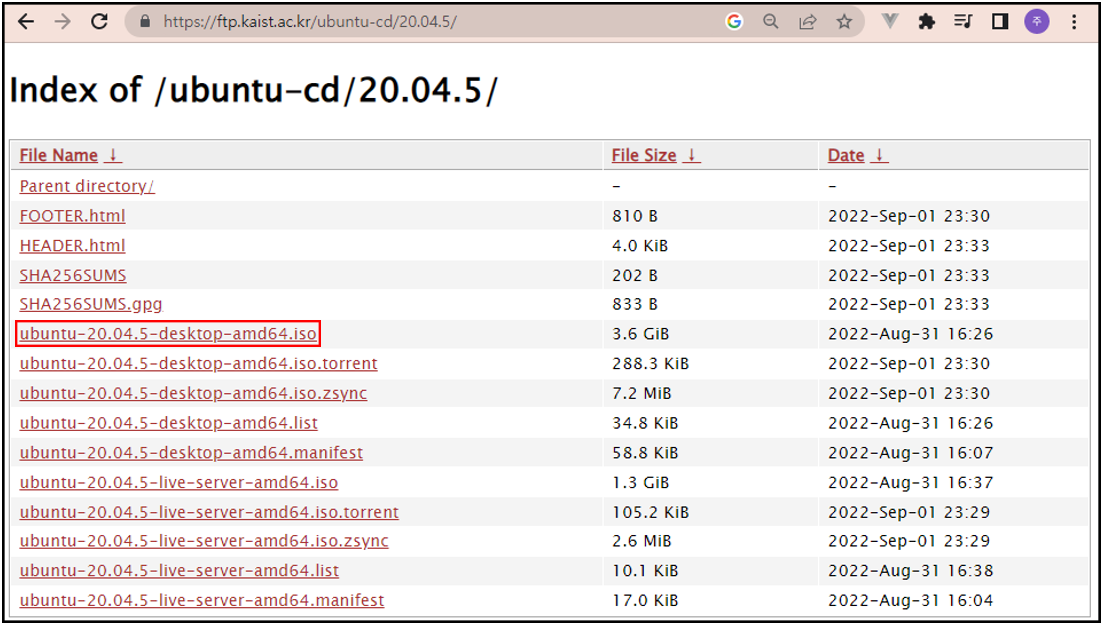The width and height of the screenshot is (1104, 626).
Task: Download the desktop-amd64.iso.zsync file
Action: point(194,393)
